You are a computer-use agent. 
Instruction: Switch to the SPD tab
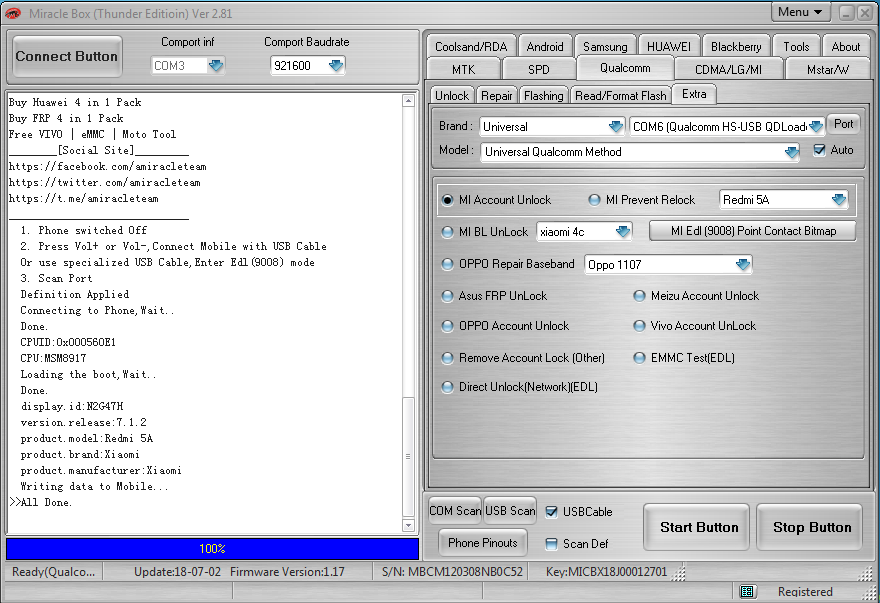(x=539, y=69)
